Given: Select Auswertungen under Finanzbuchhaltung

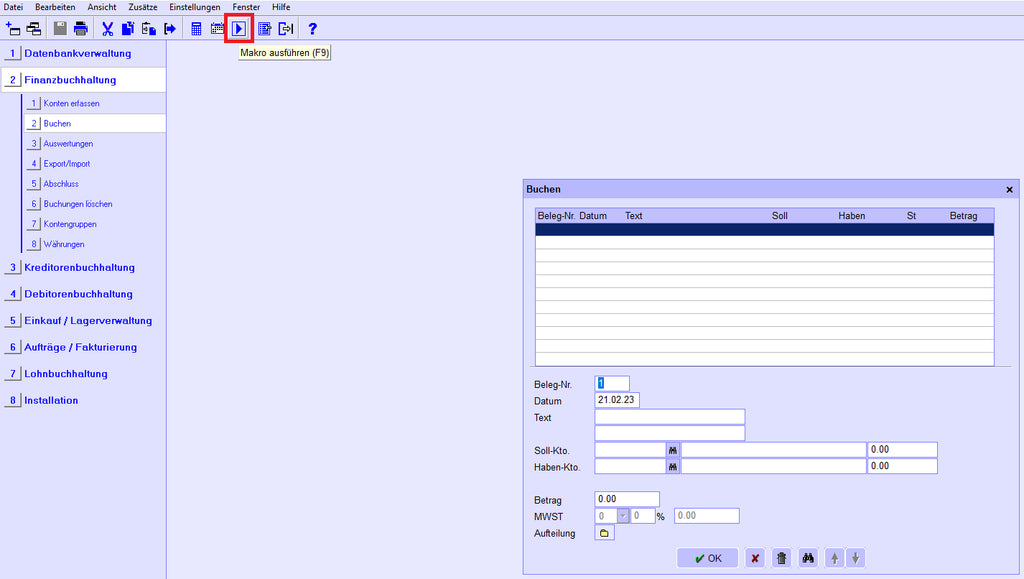Looking at the screenshot, I should pos(68,144).
